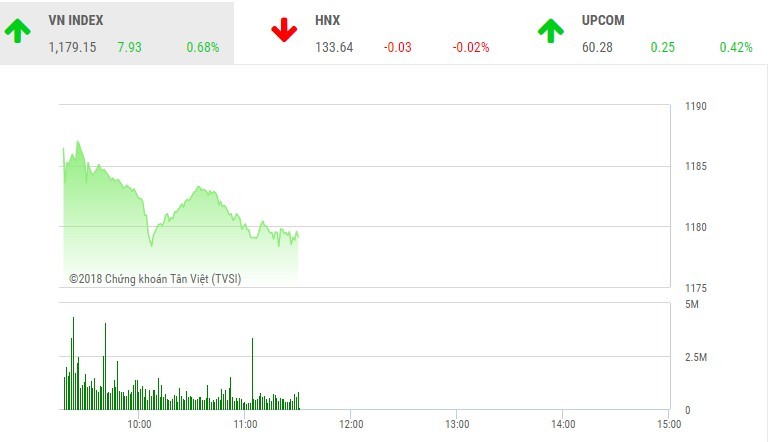Click the 11:00 time axis label
Viewport: 770px width, 442px height.
pos(245,424)
